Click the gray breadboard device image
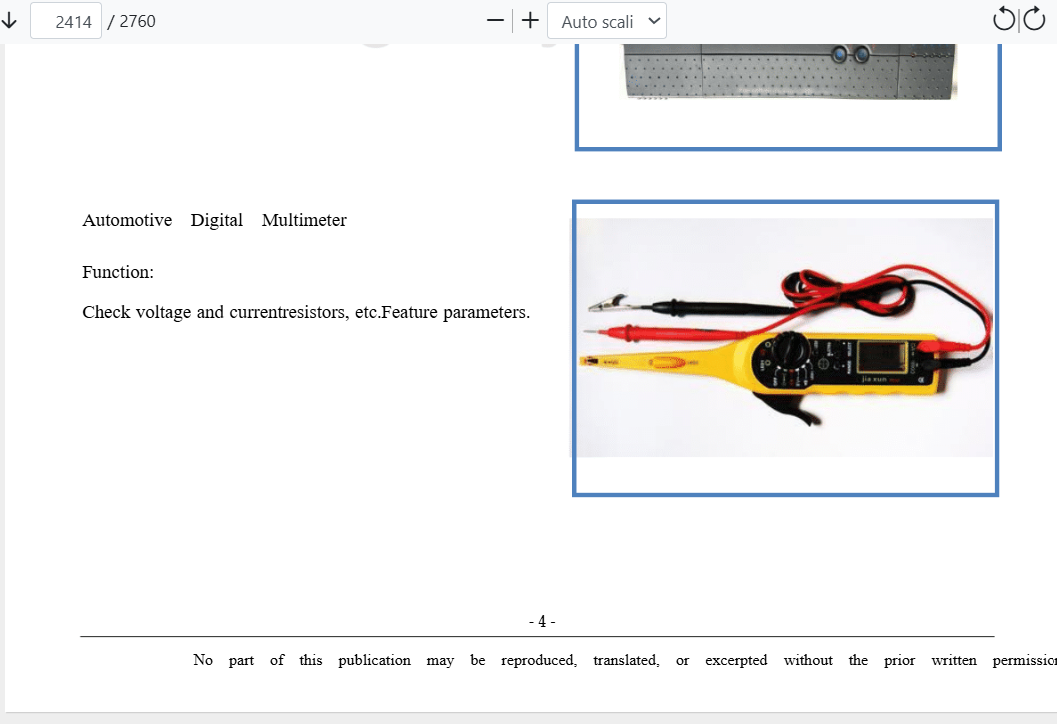1057x724 pixels. 789,71
